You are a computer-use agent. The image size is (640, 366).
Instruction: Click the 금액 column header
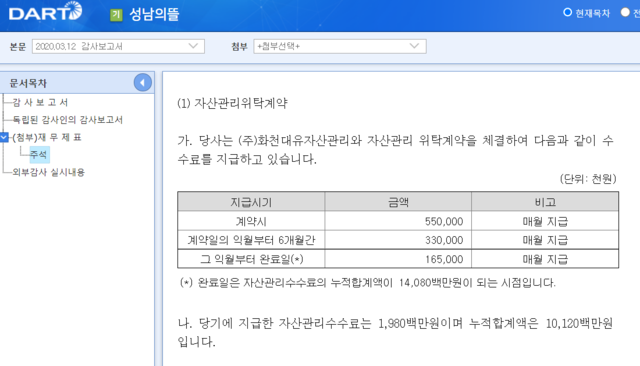click(398, 202)
